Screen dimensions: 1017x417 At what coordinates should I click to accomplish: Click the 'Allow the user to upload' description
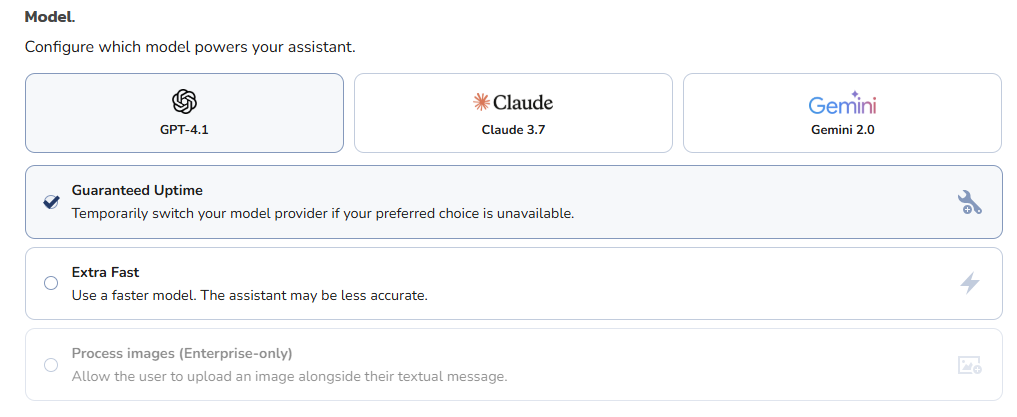point(289,377)
